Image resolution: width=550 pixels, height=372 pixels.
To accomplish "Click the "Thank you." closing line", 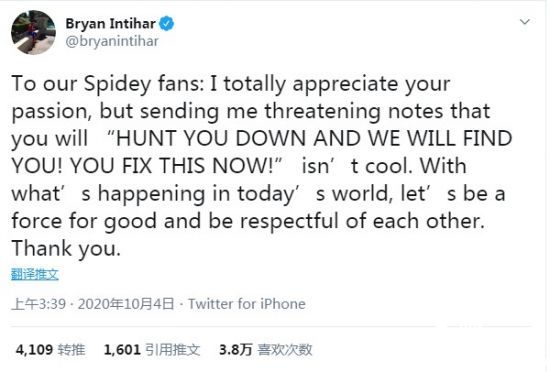I will coord(66,249).
